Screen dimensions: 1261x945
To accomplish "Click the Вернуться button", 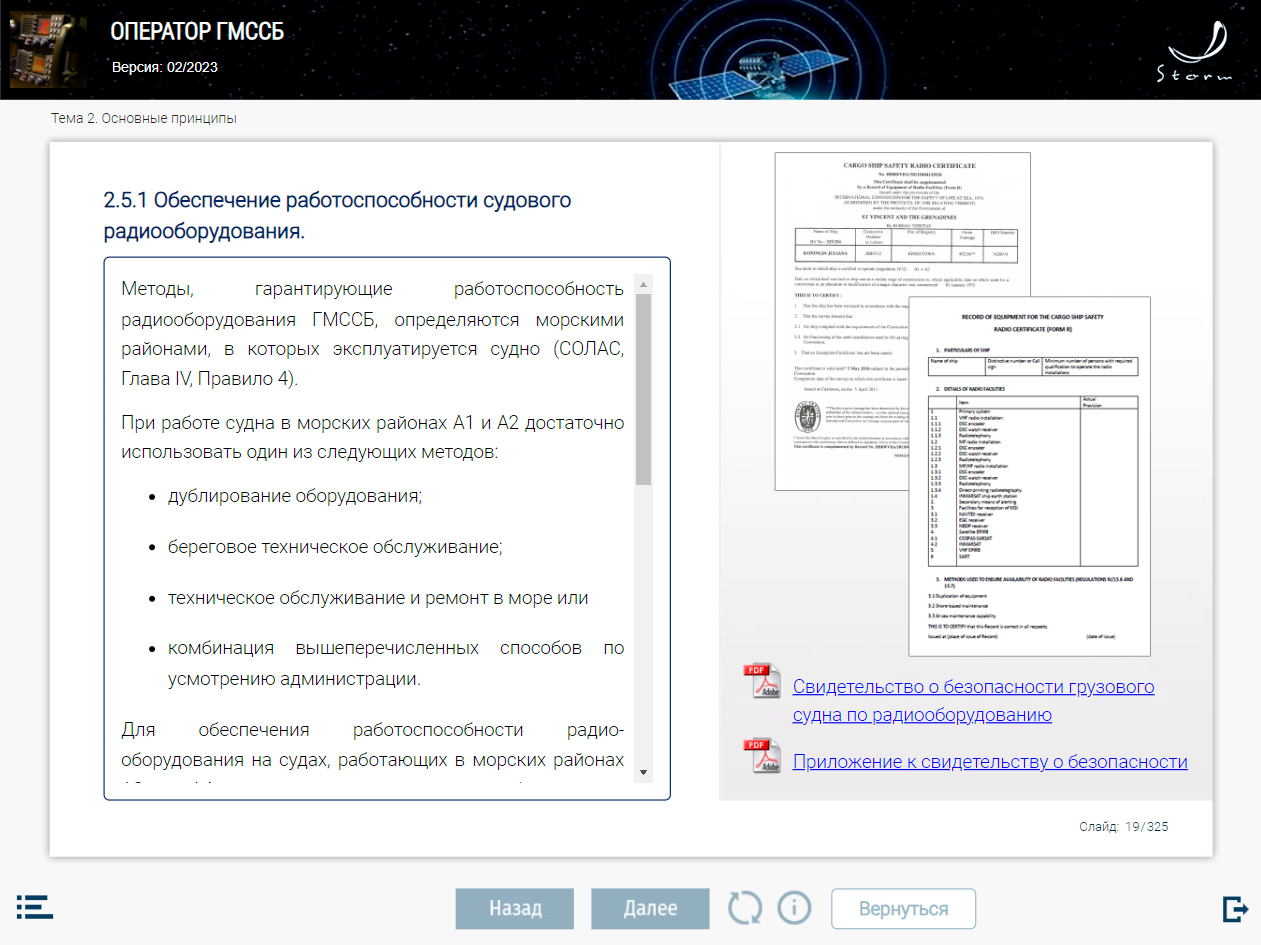I will tap(903, 909).
